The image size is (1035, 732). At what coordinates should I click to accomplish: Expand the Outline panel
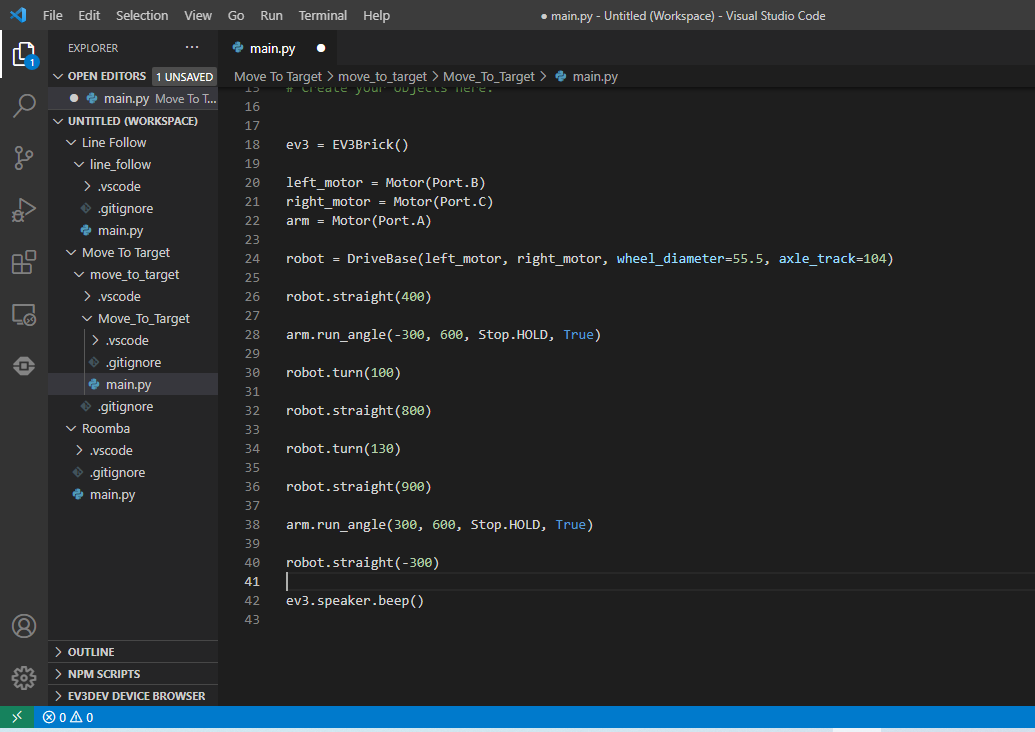[133, 652]
